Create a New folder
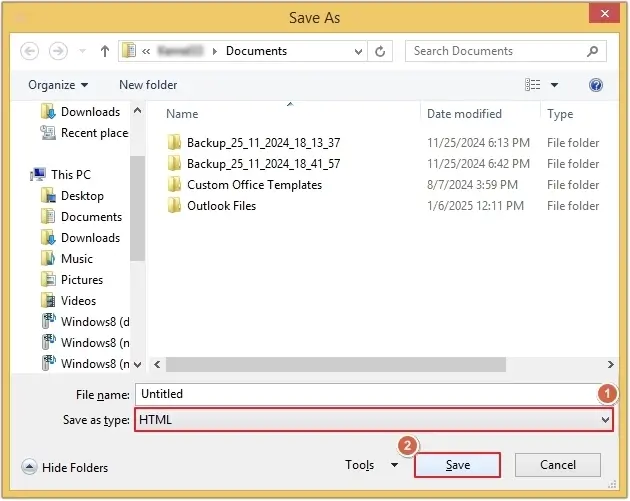This screenshot has width=630, height=501. tap(148, 85)
